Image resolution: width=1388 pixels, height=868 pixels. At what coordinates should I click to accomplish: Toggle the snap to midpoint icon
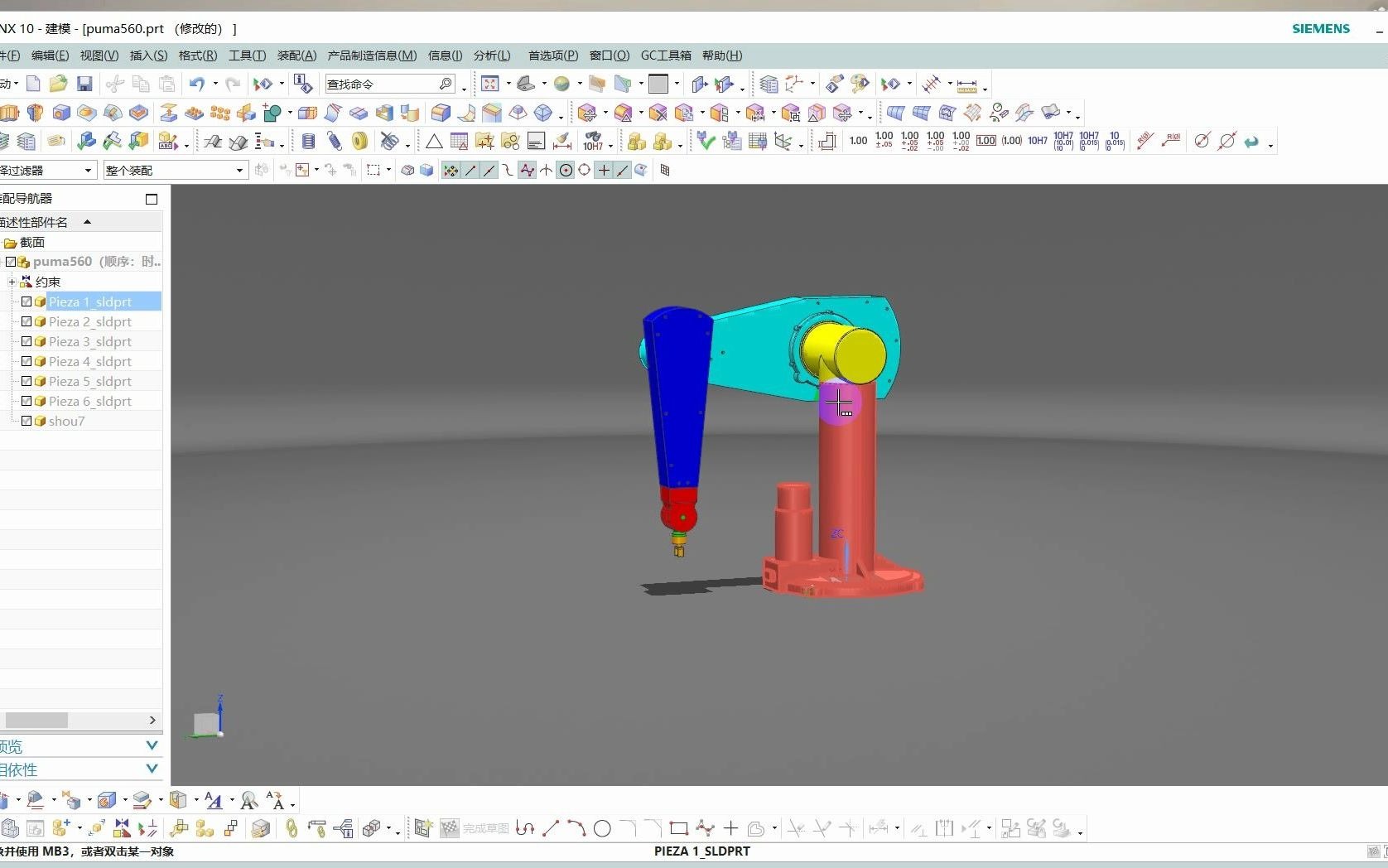pos(489,171)
